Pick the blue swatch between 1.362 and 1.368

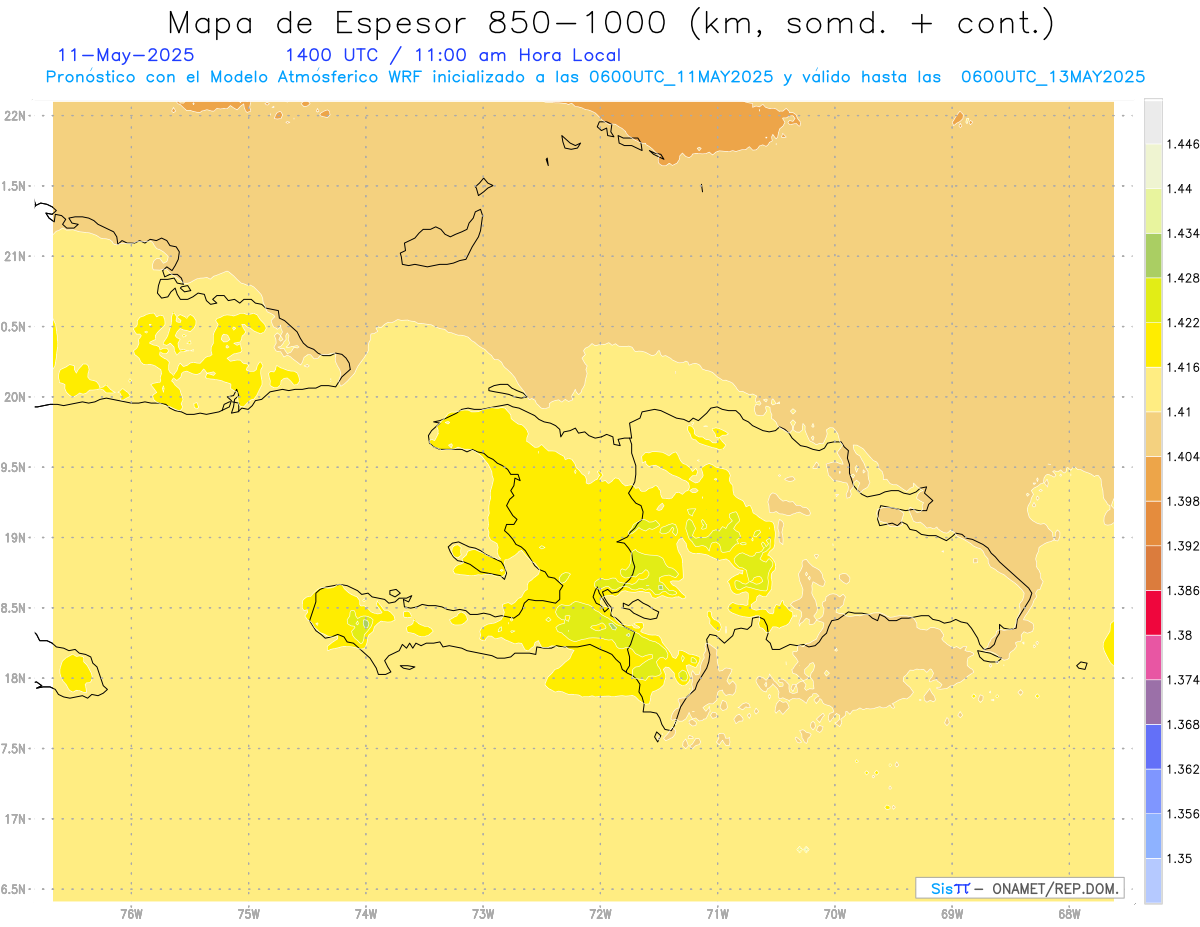(x=1153, y=747)
